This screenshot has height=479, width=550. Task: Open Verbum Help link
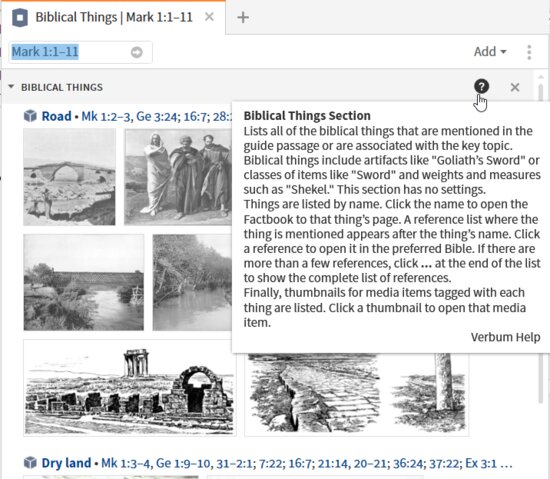click(x=505, y=337)
